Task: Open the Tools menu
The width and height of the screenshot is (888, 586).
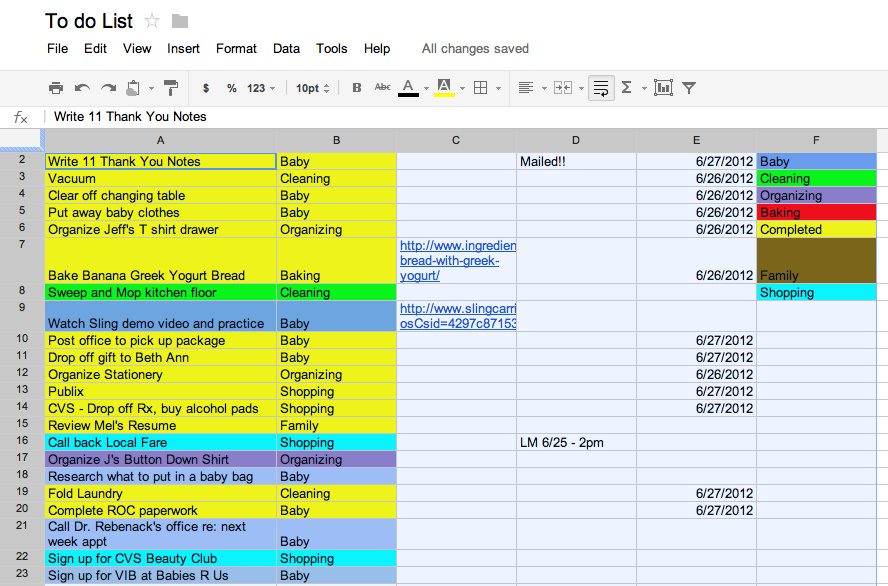Action: (x=331, y=48)
